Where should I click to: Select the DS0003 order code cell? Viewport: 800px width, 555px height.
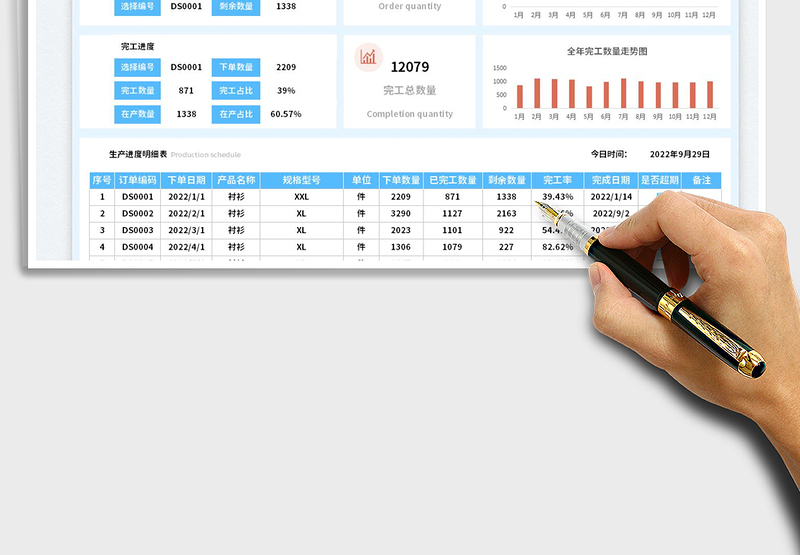137,230
